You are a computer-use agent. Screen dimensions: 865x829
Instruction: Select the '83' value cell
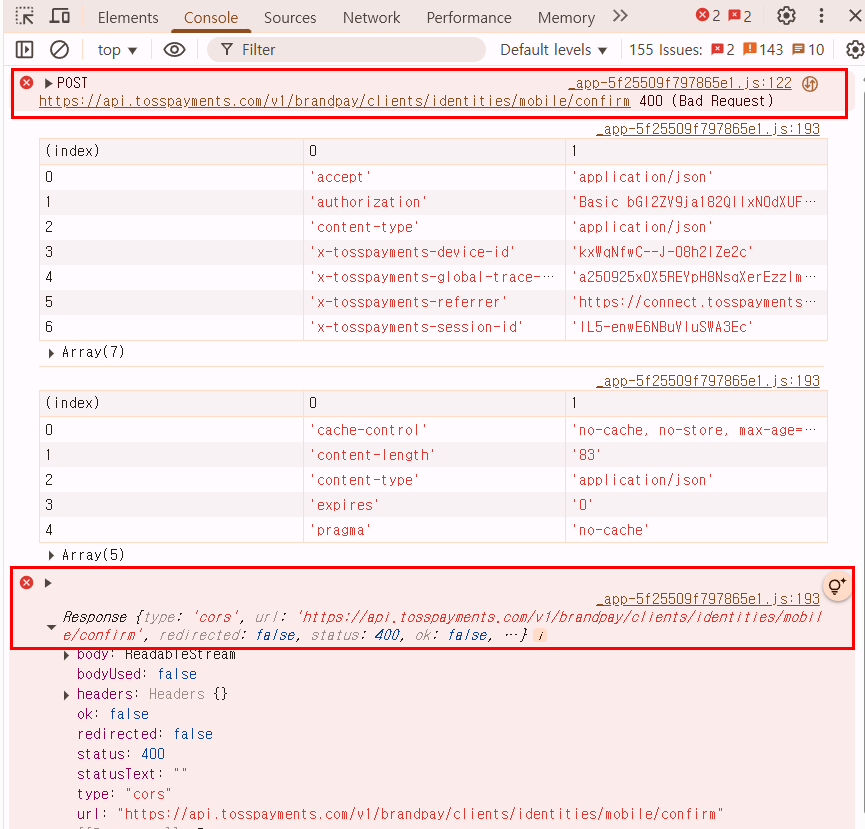(x=697, y=455)
